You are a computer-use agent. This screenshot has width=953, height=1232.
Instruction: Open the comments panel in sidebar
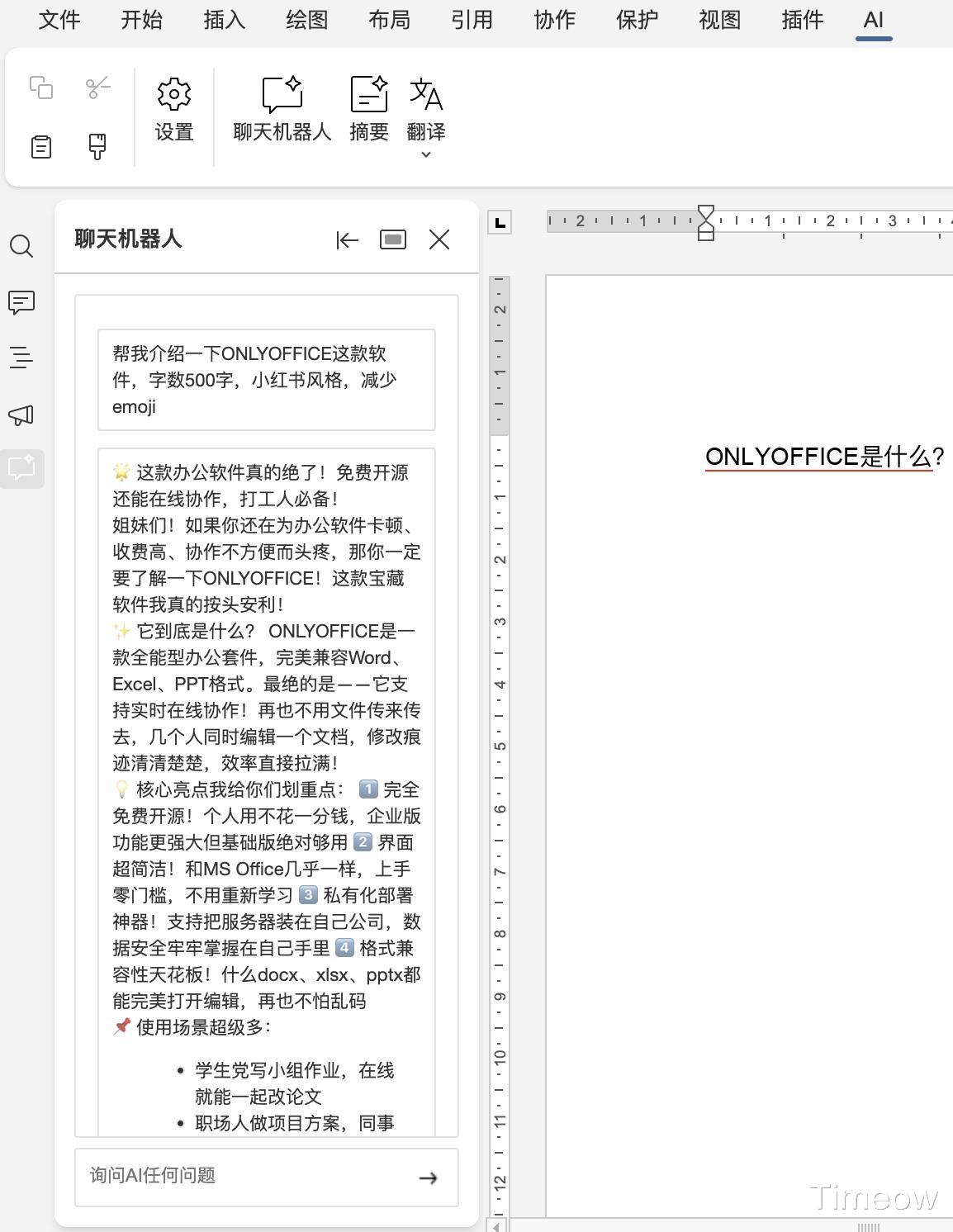[x=21, y=302]
